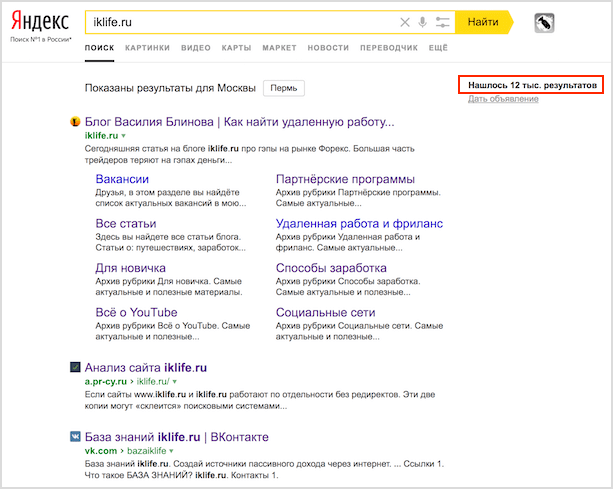
Task: Open the user profile avatar
Action: [x=544, y=23]
